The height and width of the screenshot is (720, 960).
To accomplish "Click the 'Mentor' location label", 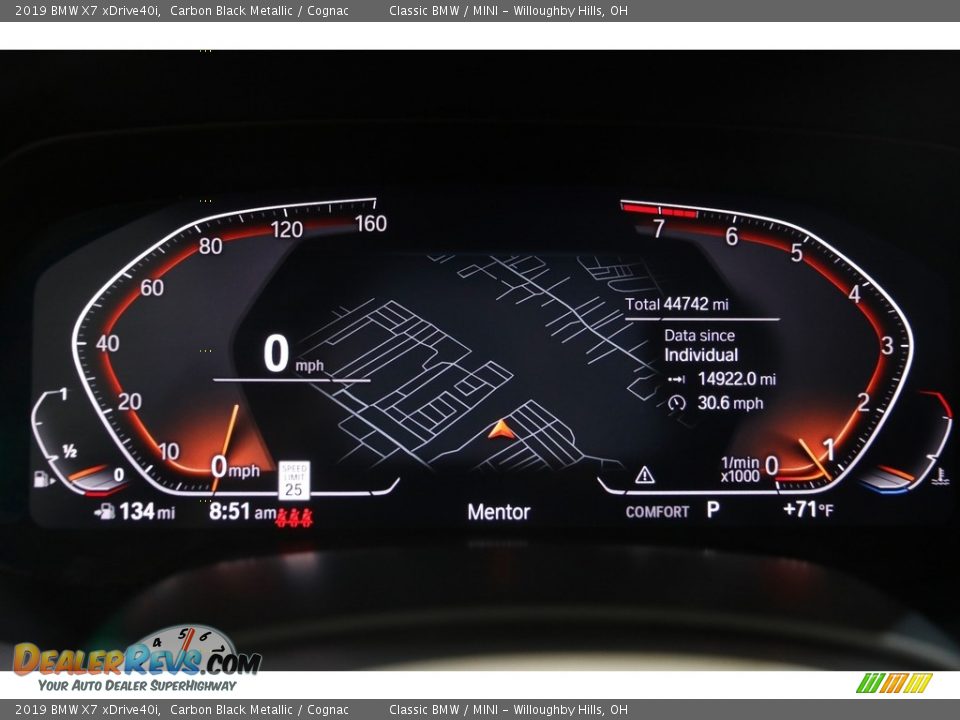I will [x=498, y=512].
